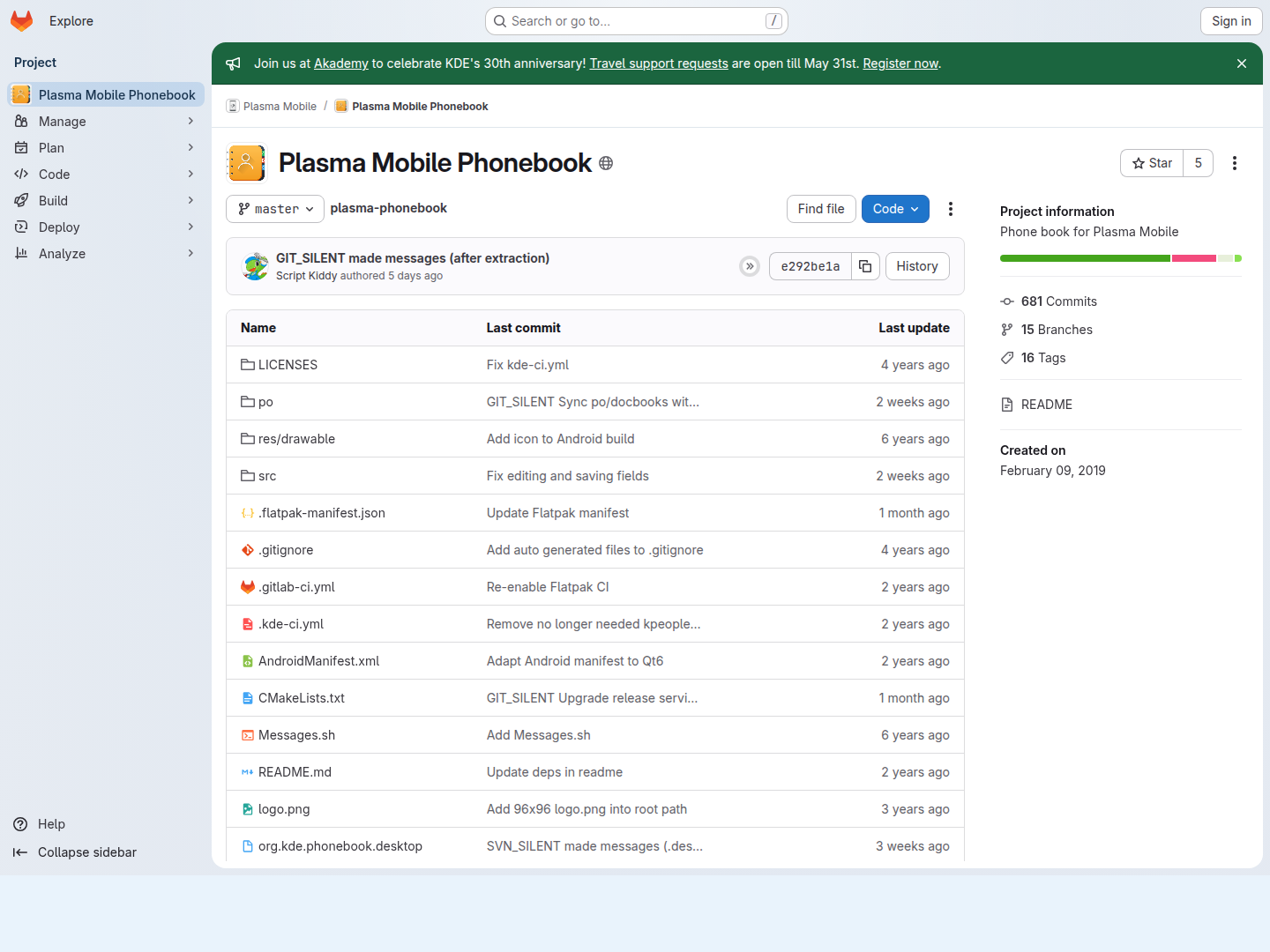Expand the Manage sidebar section

106,122
